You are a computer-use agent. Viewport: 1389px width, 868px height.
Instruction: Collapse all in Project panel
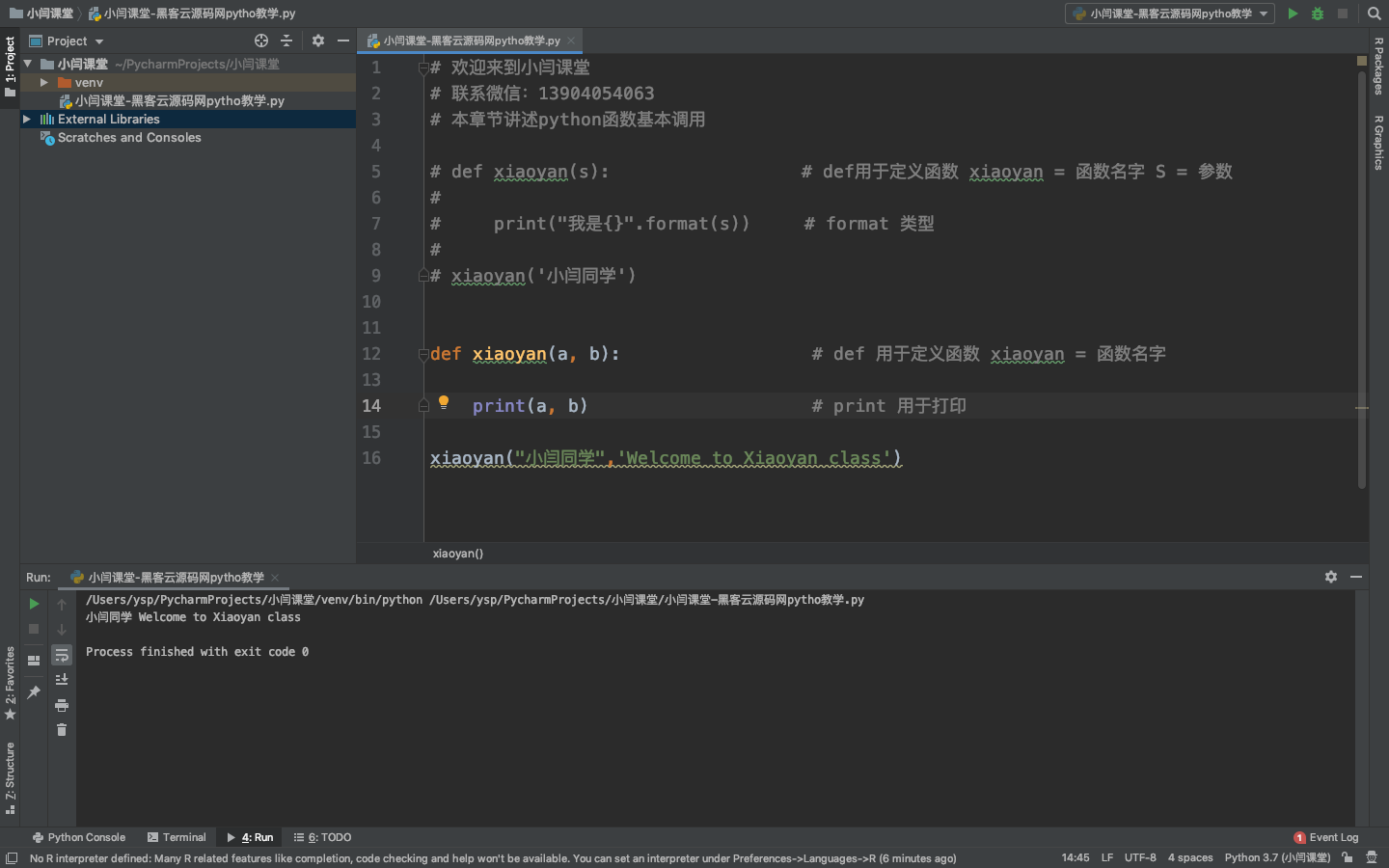point(286,41)
